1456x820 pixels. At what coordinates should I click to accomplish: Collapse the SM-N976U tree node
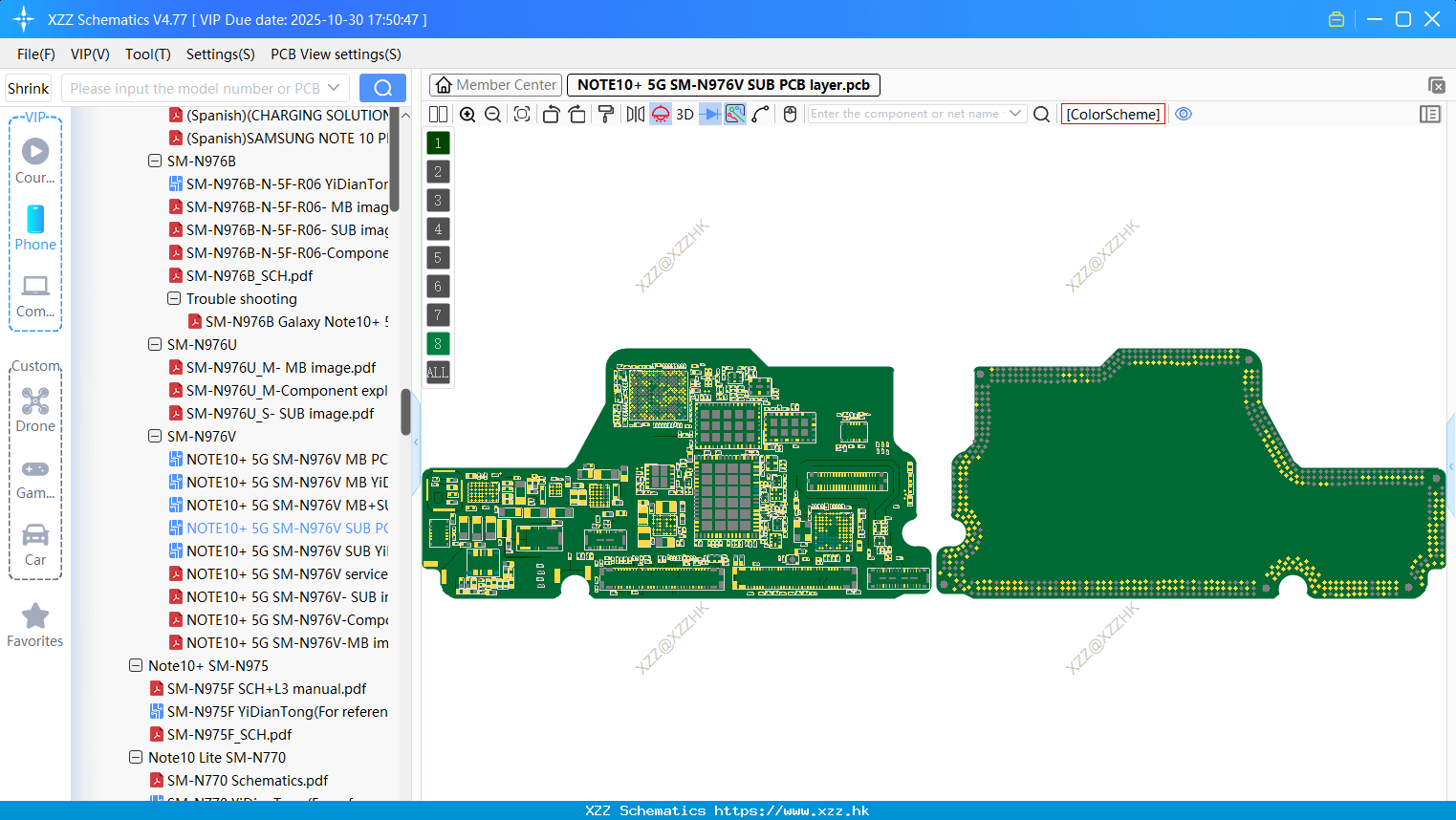155,344
